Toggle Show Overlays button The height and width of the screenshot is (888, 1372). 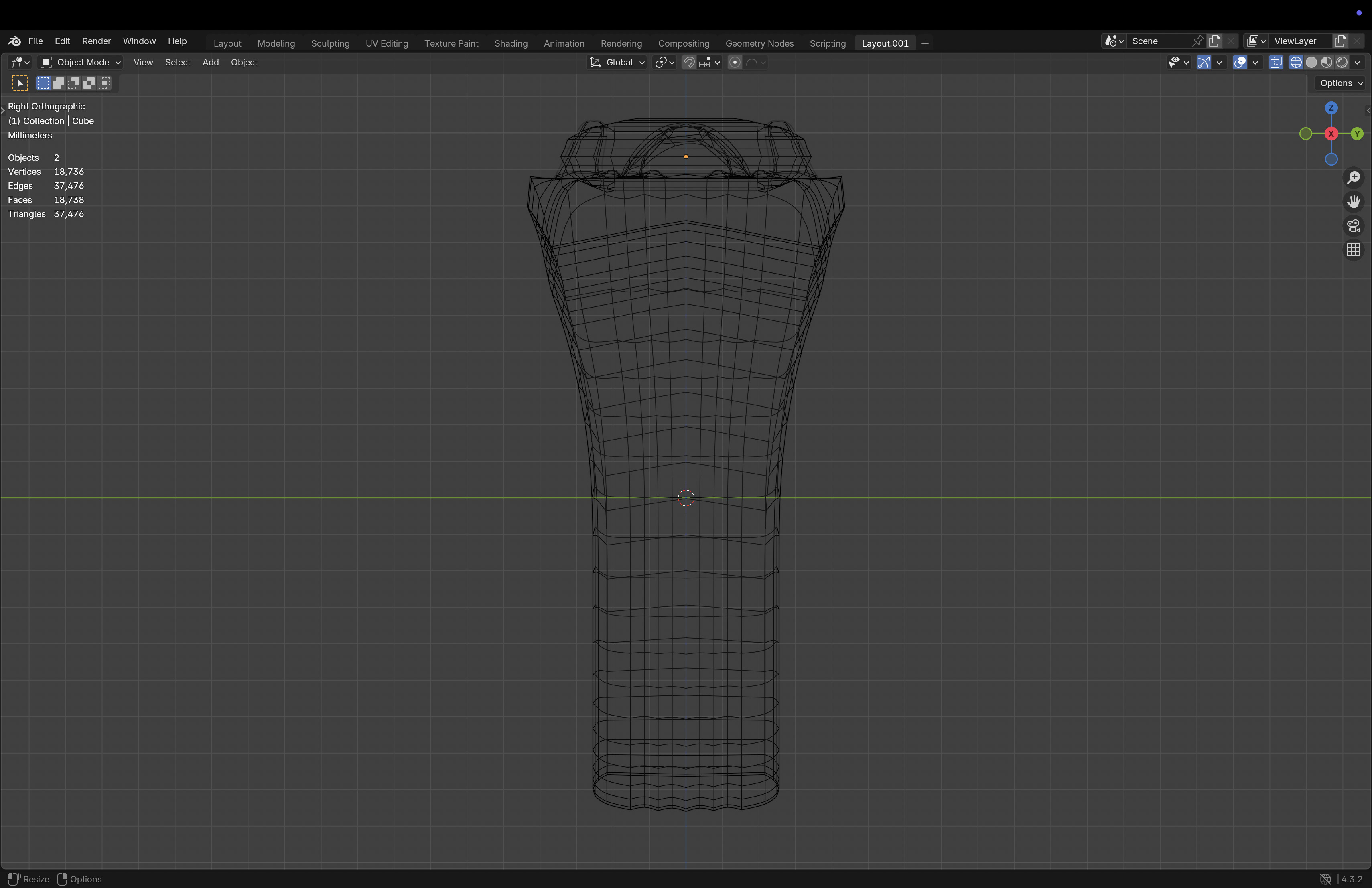pos(1240,62)
